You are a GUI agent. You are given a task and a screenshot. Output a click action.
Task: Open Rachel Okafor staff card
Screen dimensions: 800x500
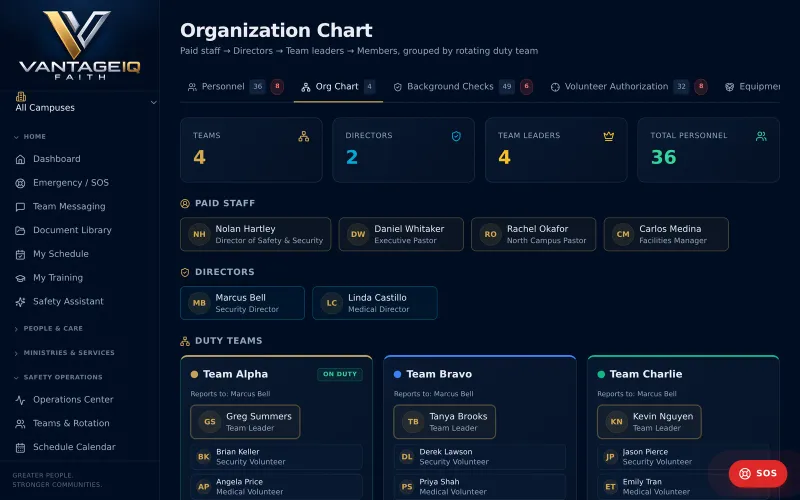(x=534, y=234)
